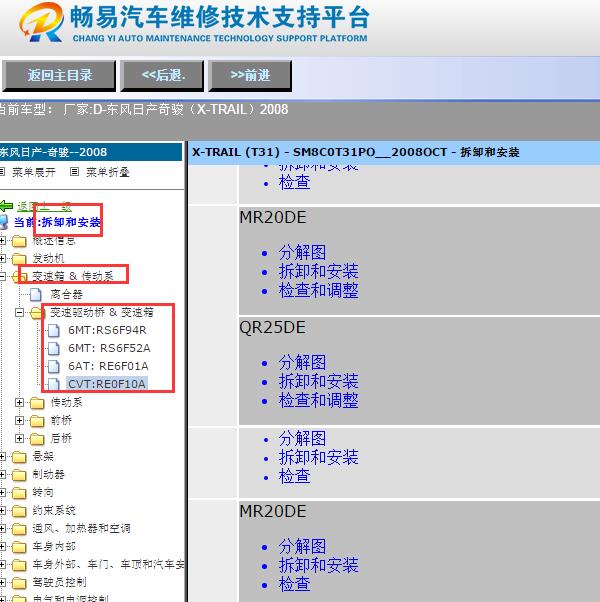This screenshot has height=602, width=600.
Task: Click the 约束系统 folder icon
Action: click(x=19, y=511)
